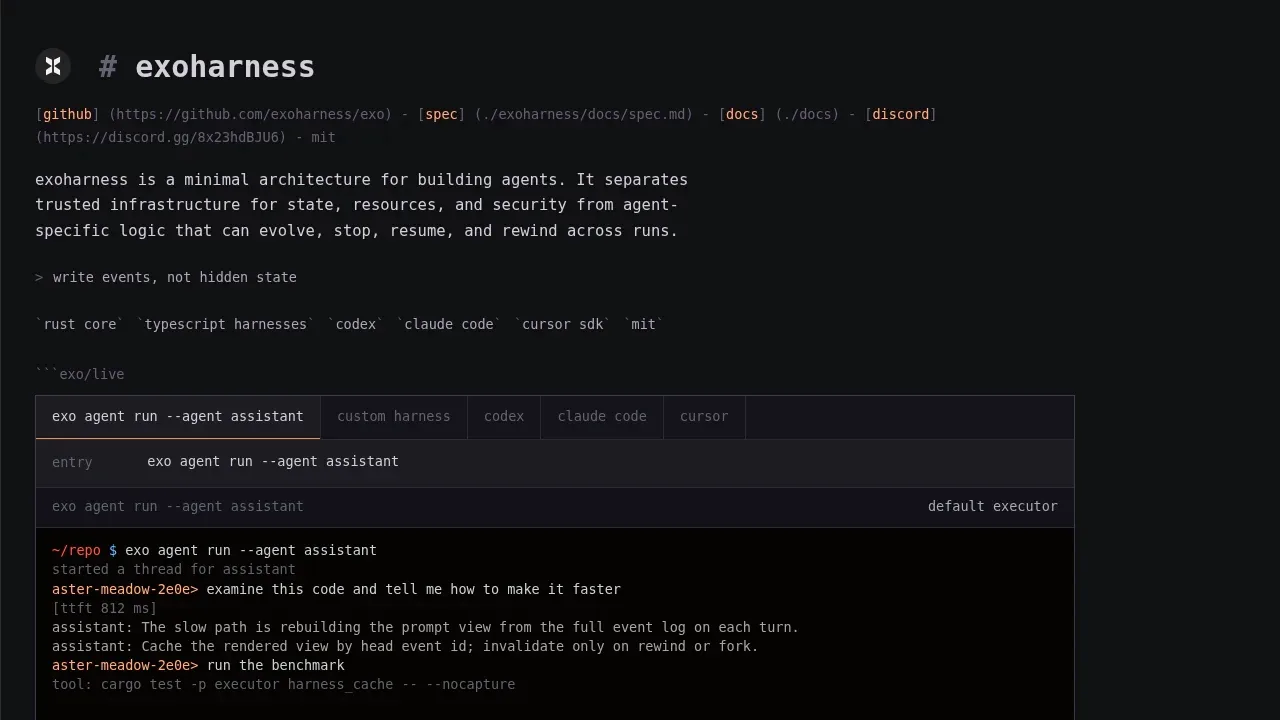Open the docs link
This screenshot has height=720, width=1280.
742,114
